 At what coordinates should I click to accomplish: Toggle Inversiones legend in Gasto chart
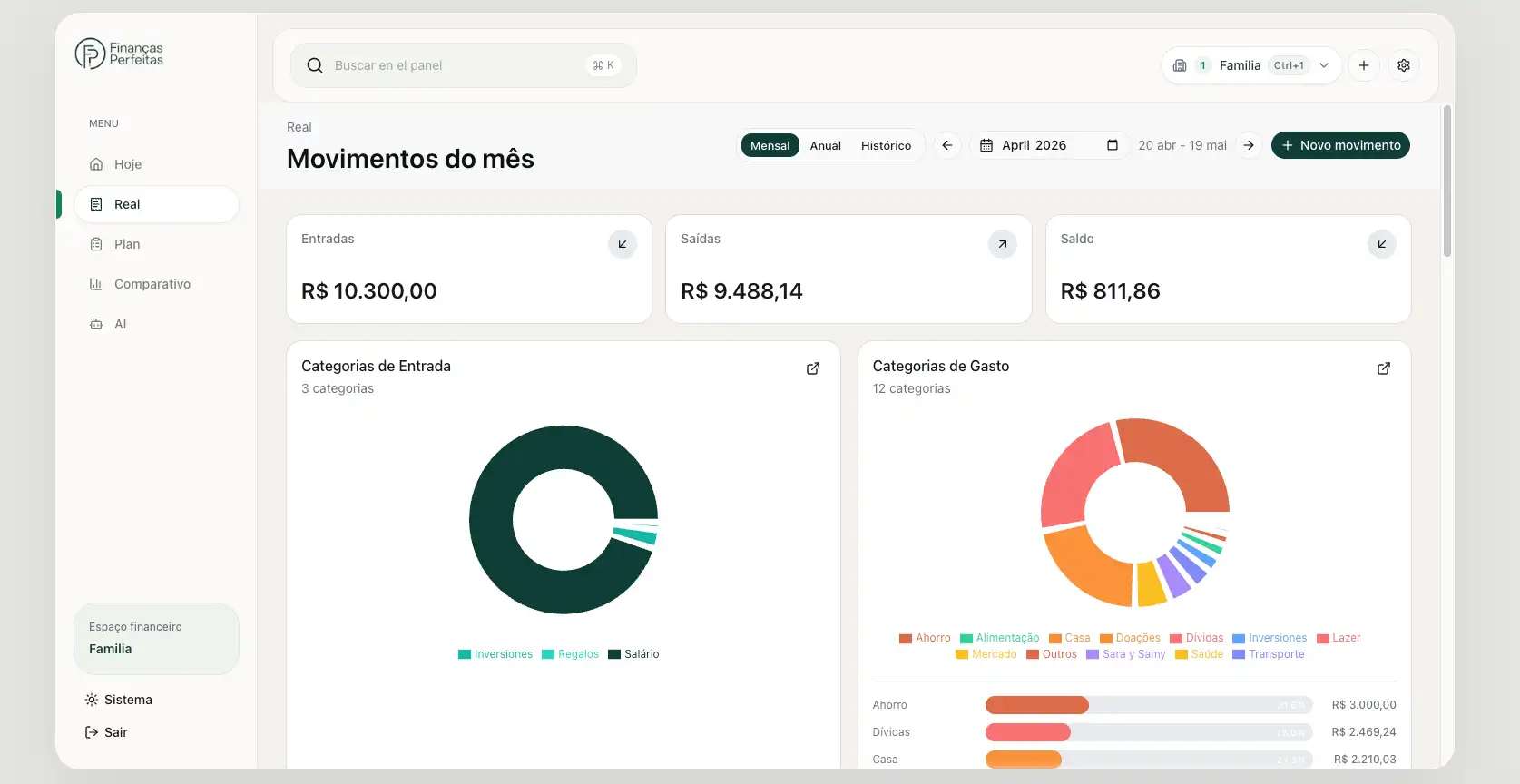(x=1270, y=638)
